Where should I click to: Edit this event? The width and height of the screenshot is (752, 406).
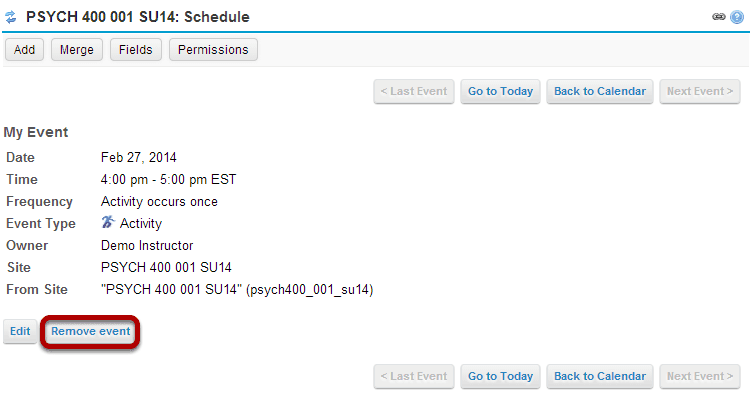pos(20,331)
